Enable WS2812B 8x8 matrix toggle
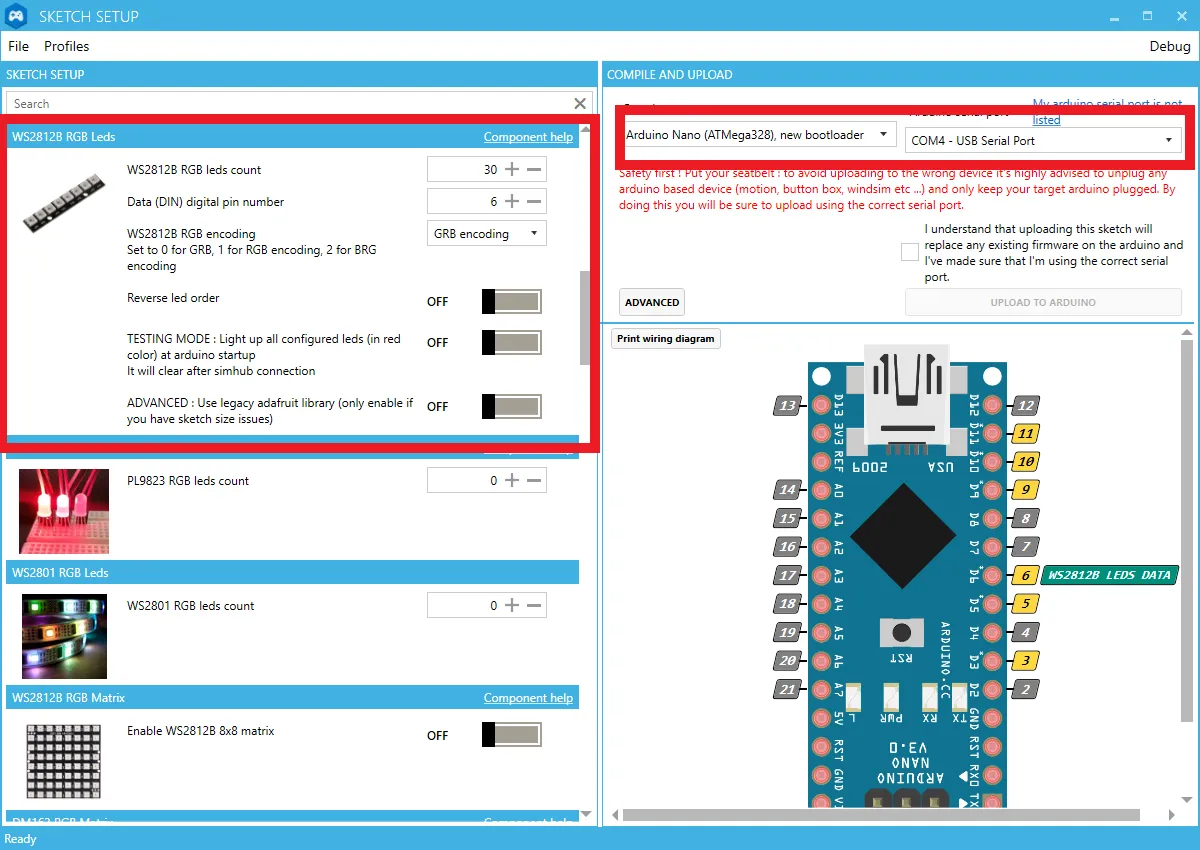The image size is (1200, 850). (512, 735)
